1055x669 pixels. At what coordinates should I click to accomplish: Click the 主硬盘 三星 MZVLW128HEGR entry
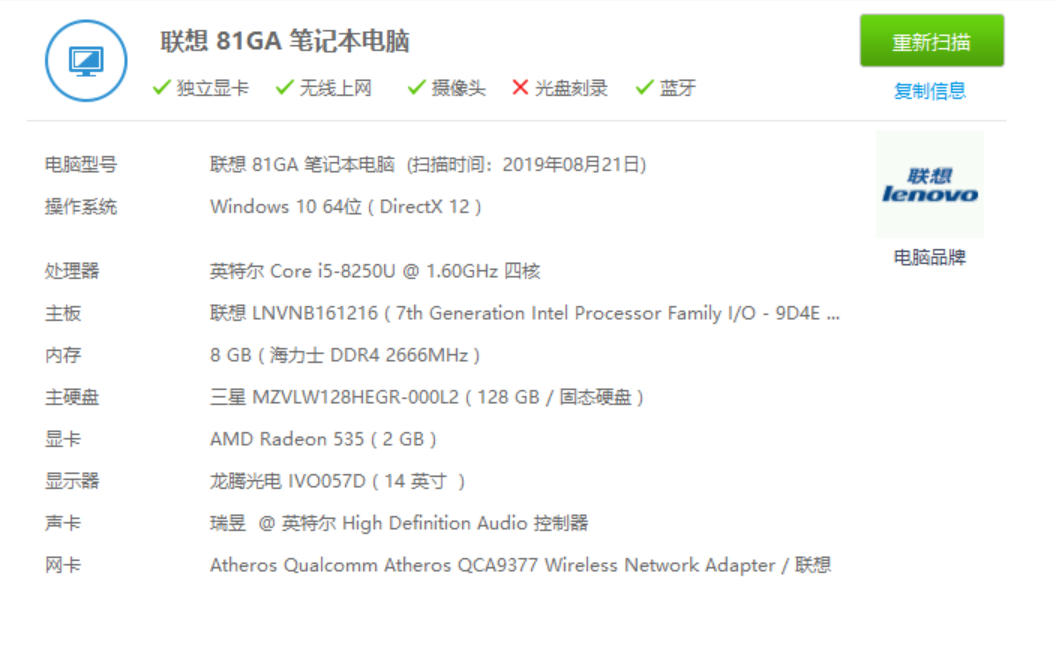tap(427, 398)
